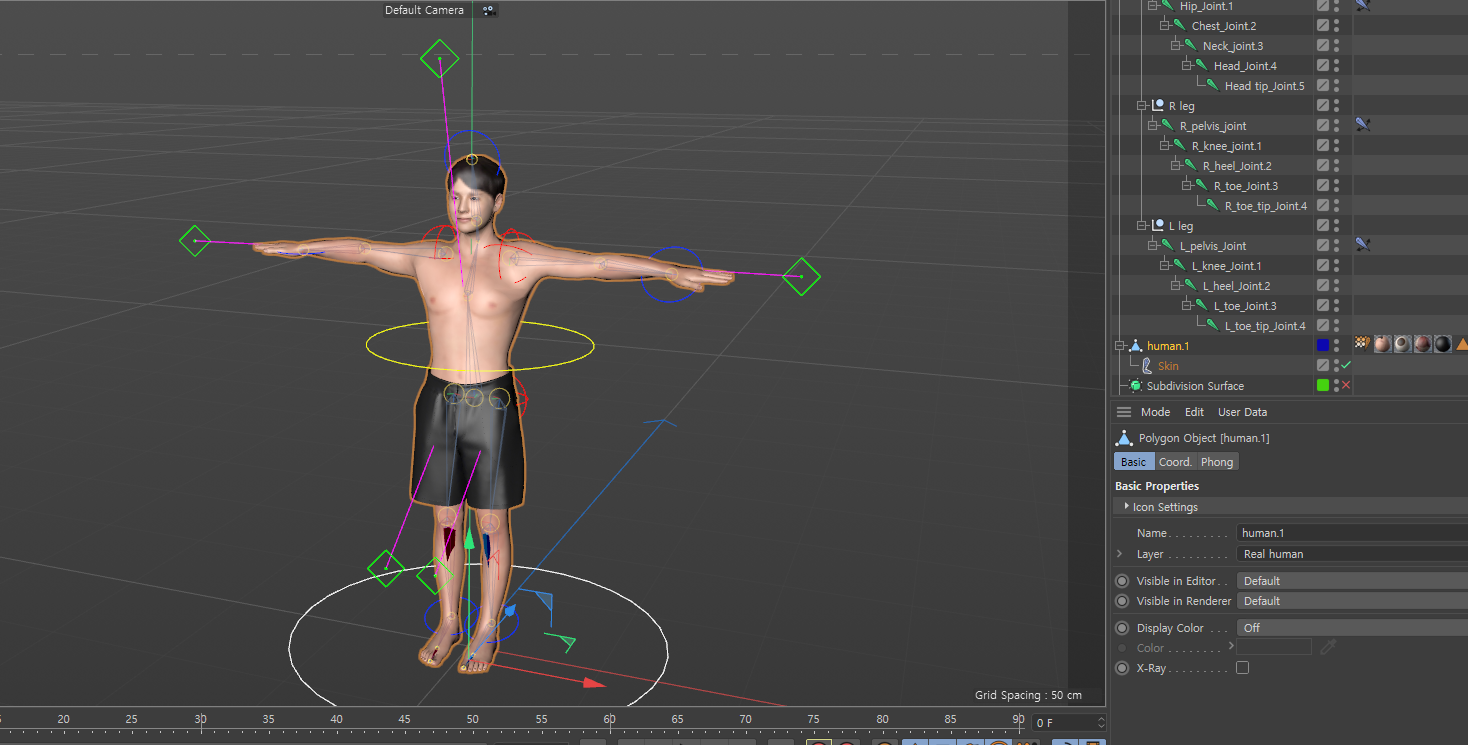Toggle the Skin deformer green enable checkmark

click(x=1346, y=366)
